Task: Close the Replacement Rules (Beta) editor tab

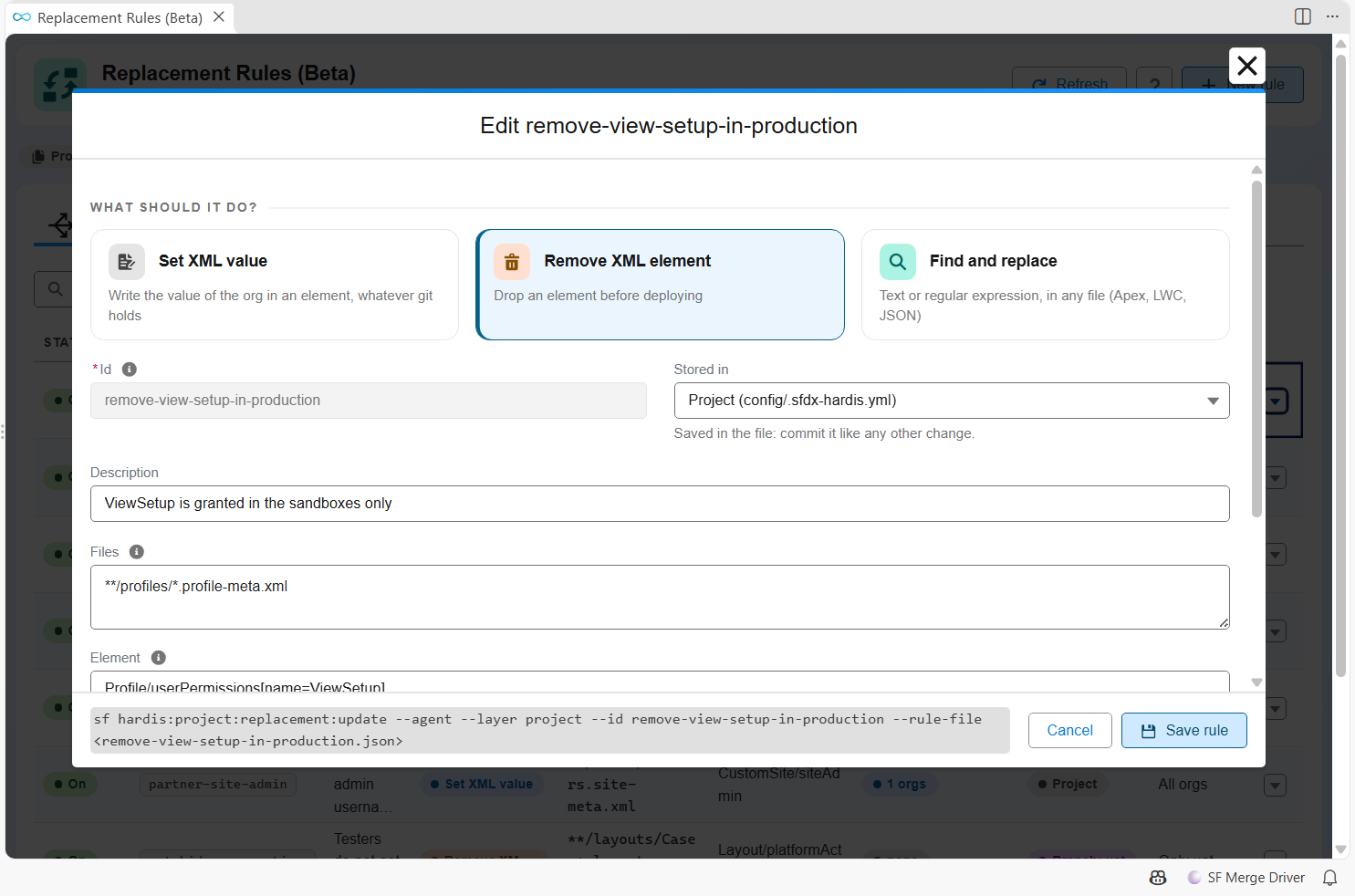Action: click(x=219, y=17)
